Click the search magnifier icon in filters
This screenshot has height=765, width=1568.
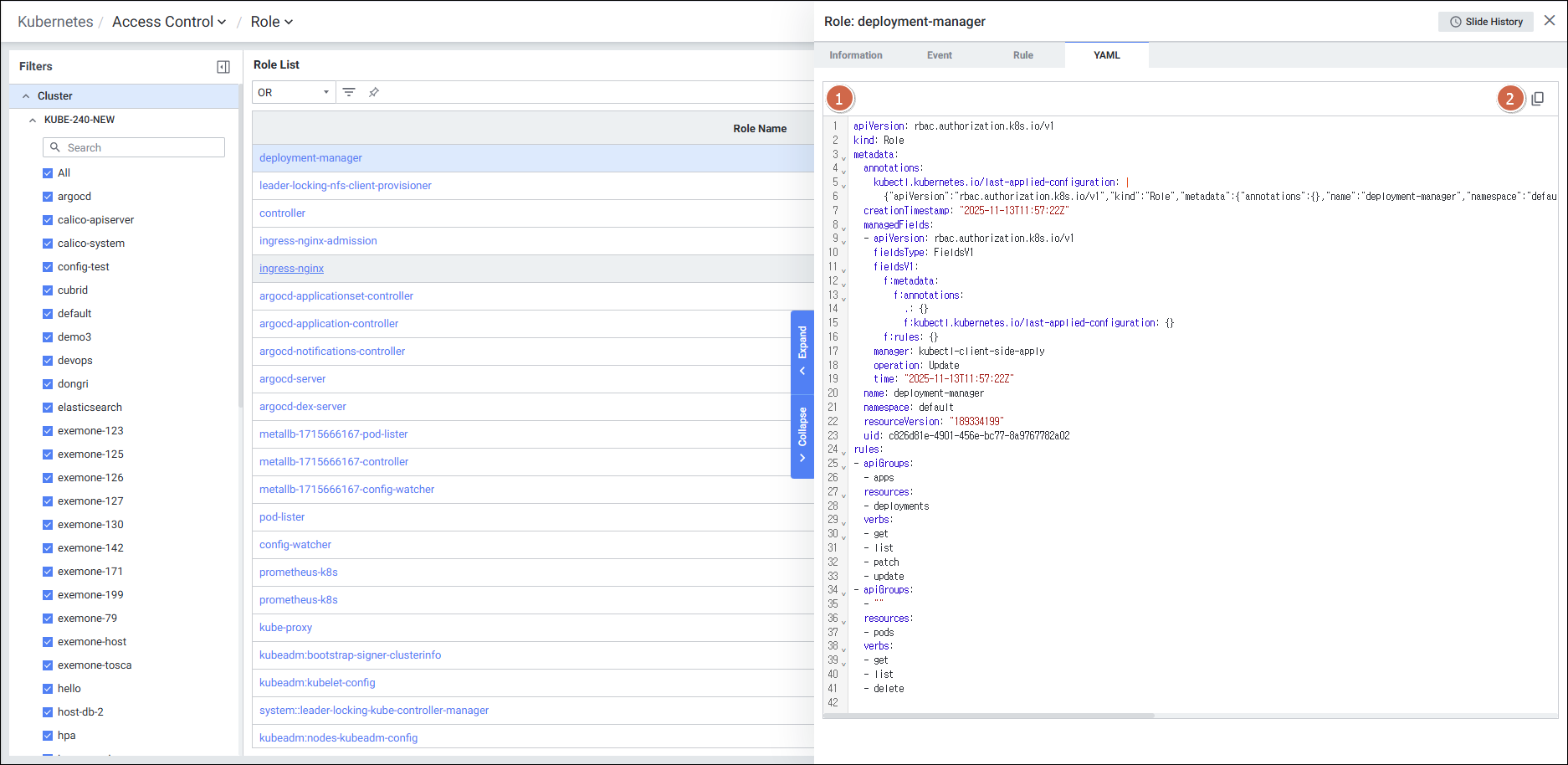click(55, 147)
